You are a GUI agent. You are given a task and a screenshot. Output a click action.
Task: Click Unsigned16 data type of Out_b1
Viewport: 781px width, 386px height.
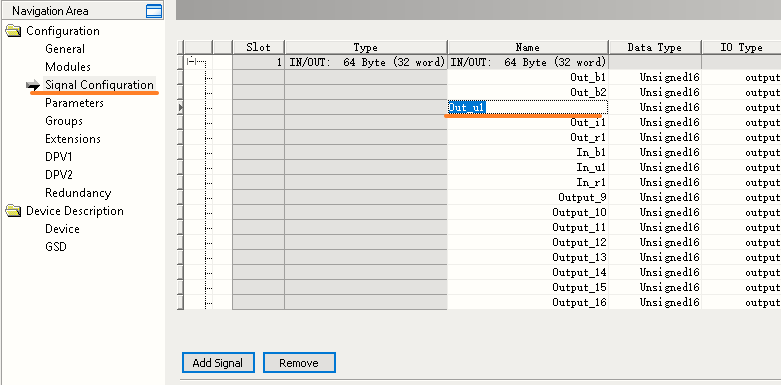(669, 78)
